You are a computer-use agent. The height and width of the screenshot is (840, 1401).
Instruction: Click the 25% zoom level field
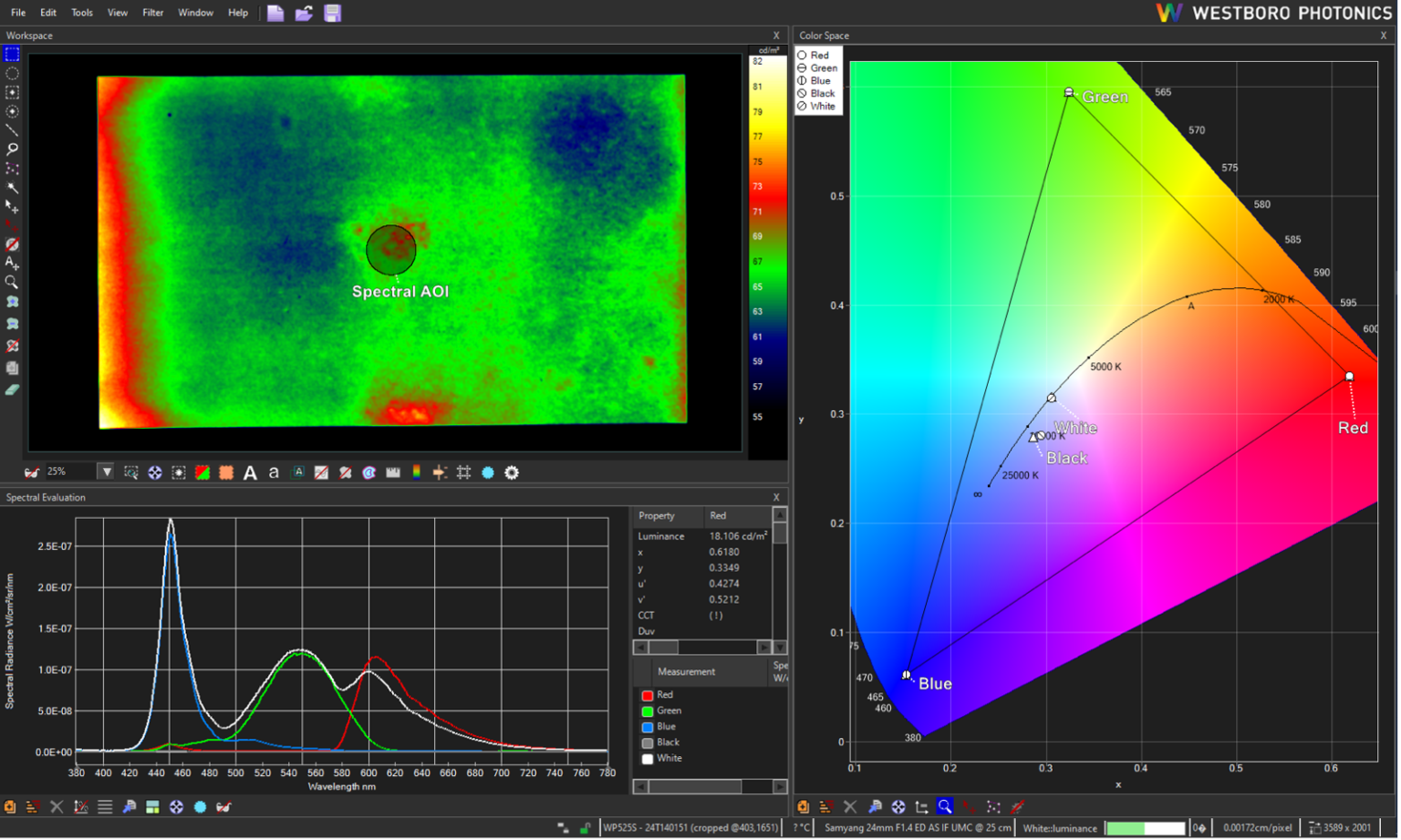click(x=70, y=472)
